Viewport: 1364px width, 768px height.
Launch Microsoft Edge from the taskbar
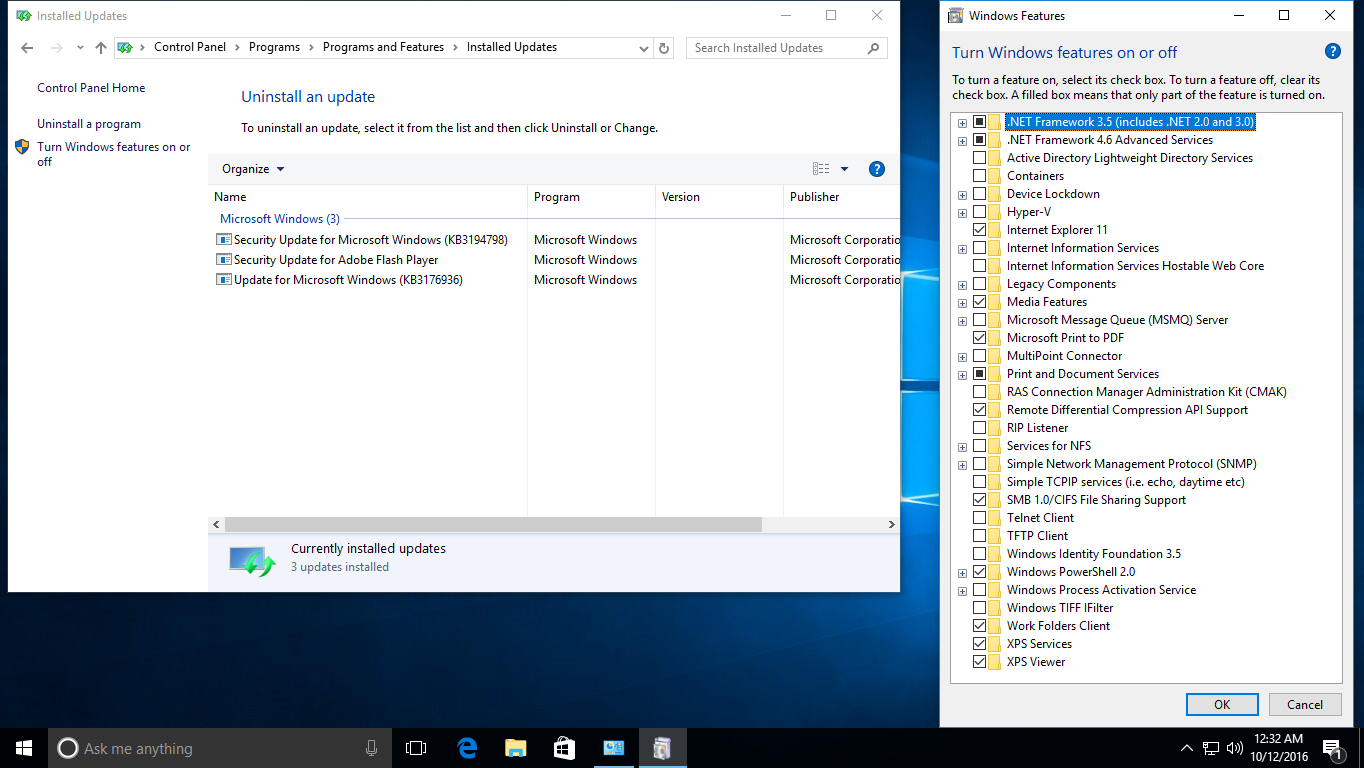click(467, 748)
